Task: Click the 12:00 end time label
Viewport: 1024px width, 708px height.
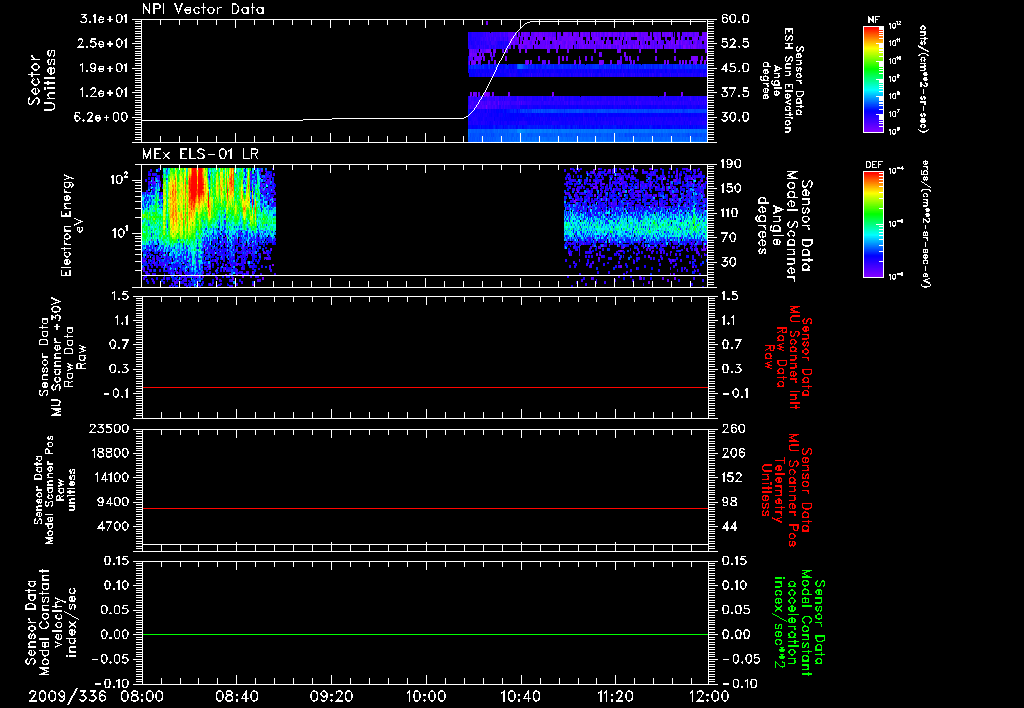Action: pos(709,696)
